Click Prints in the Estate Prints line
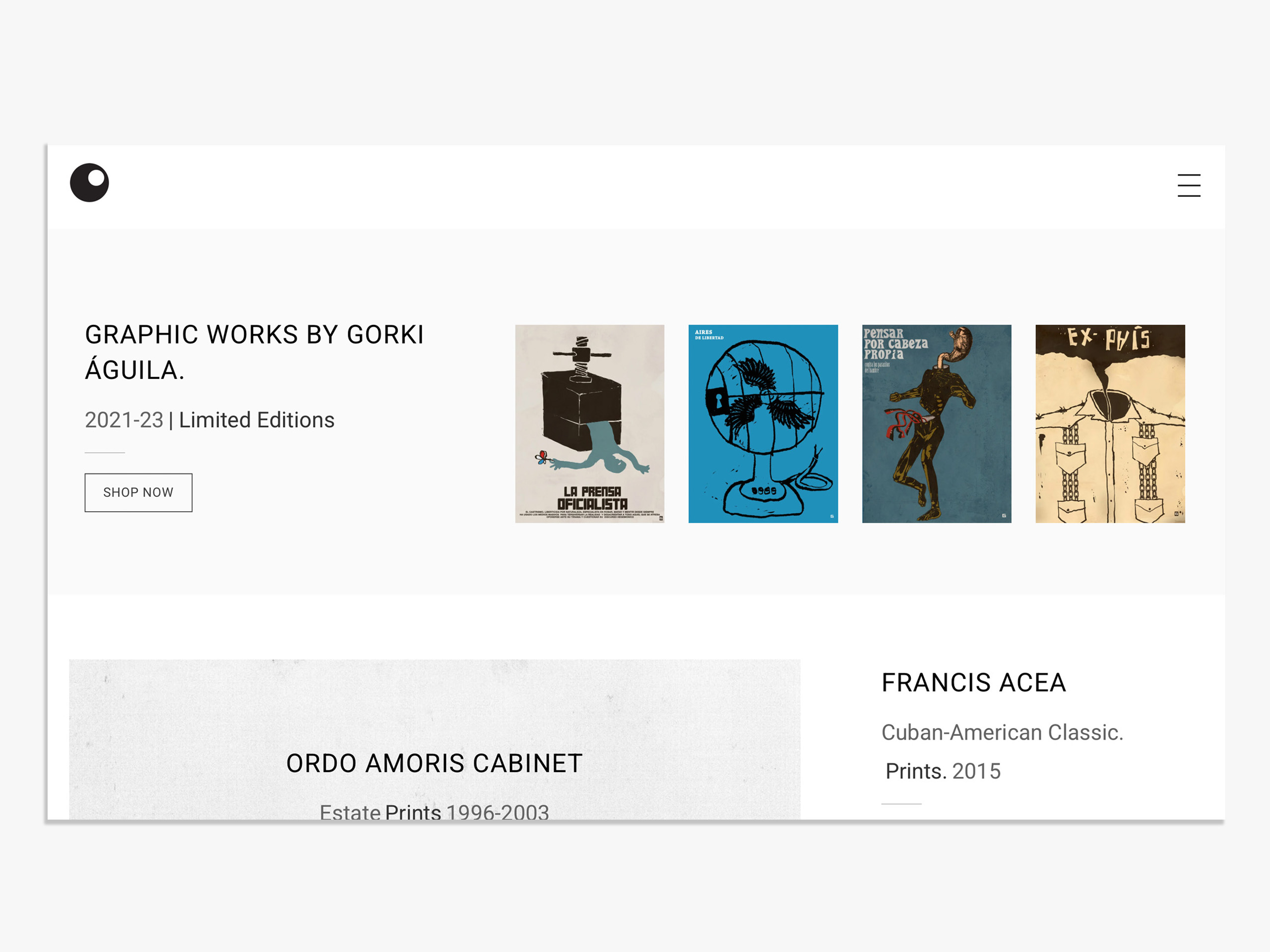 tap(413, 811)
